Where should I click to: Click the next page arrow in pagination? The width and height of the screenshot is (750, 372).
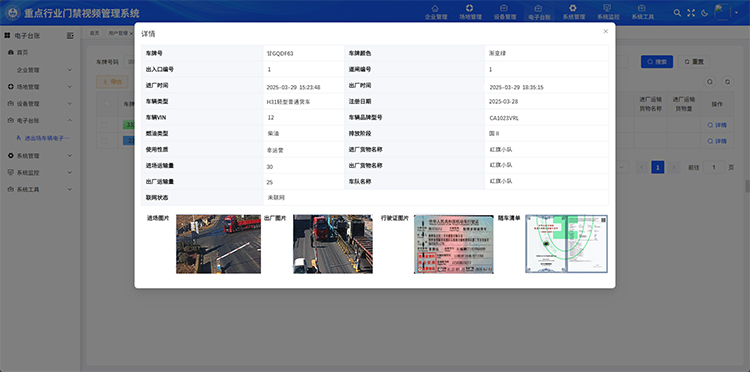click(x=673, y=167)
